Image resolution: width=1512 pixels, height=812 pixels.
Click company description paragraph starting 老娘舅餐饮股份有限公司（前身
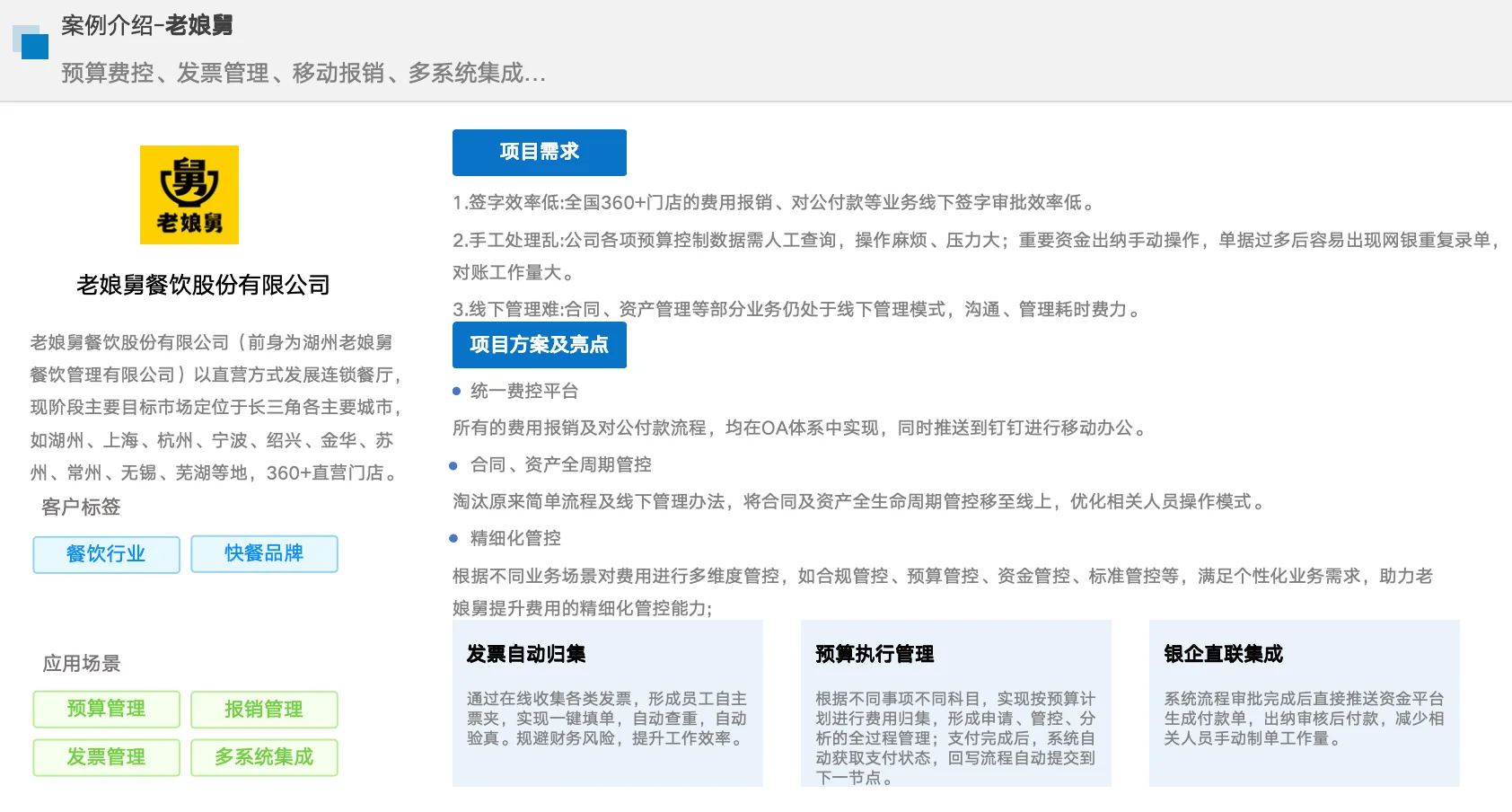(x=215, y=408)
